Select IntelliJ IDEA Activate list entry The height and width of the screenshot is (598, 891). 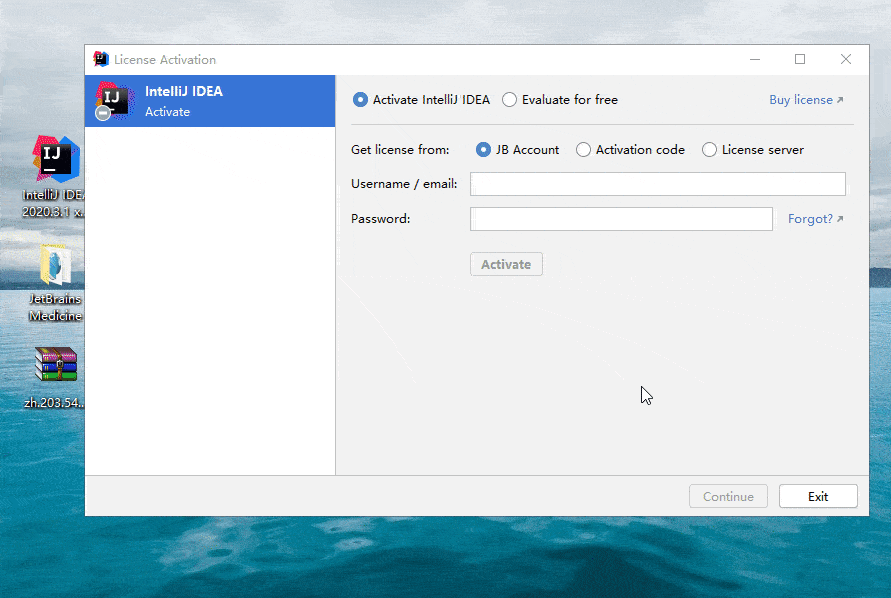click(210, 101)
